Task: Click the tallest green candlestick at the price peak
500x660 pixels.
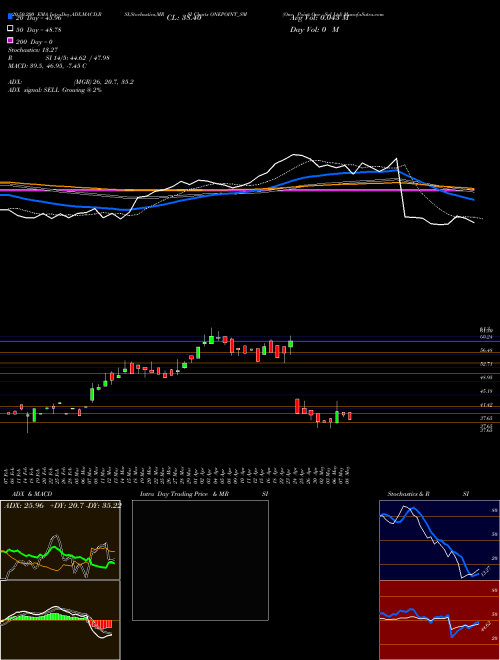Action: click(x=211, y=339)
